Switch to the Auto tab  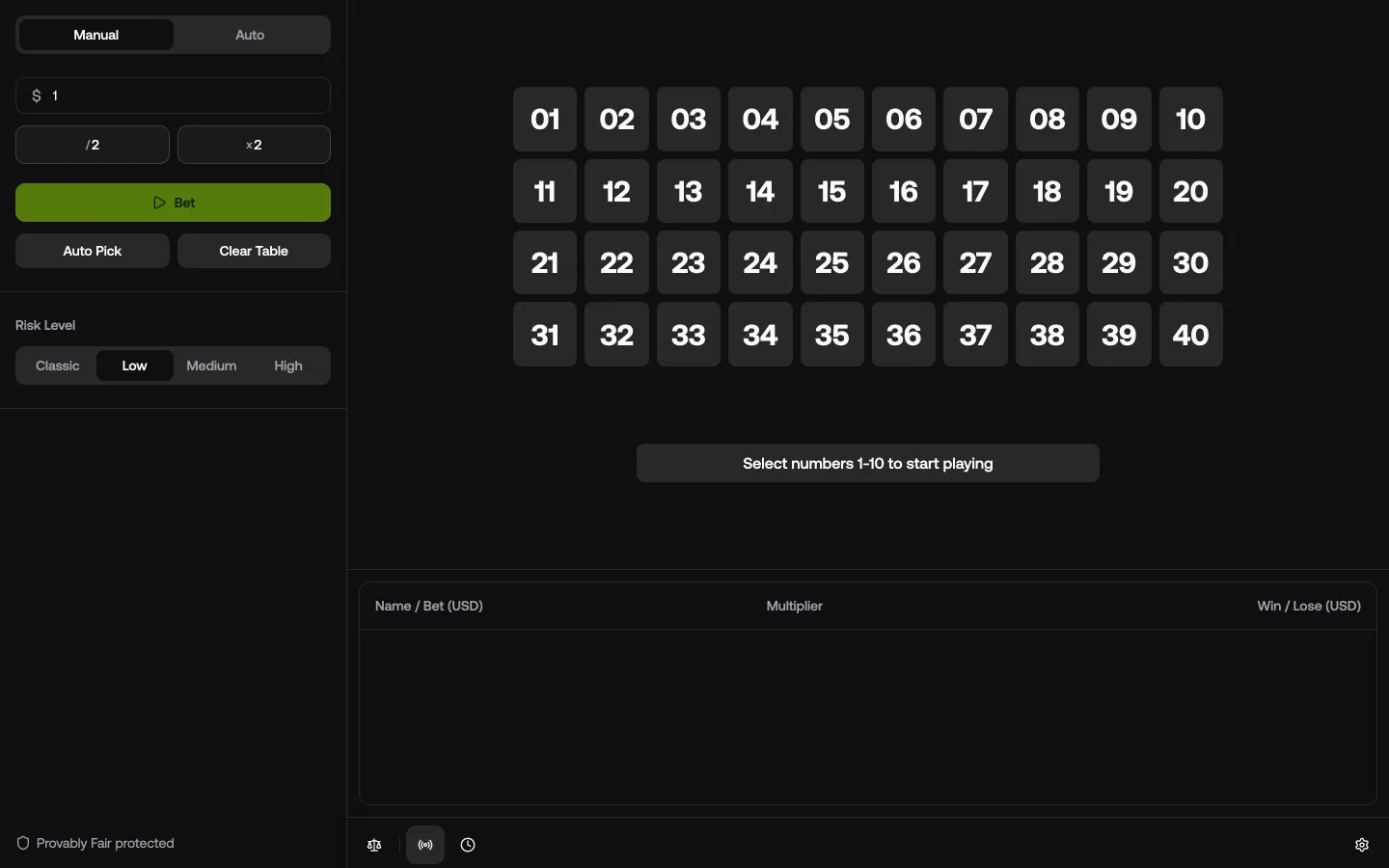pyautogui.click(x=250, y=35)
